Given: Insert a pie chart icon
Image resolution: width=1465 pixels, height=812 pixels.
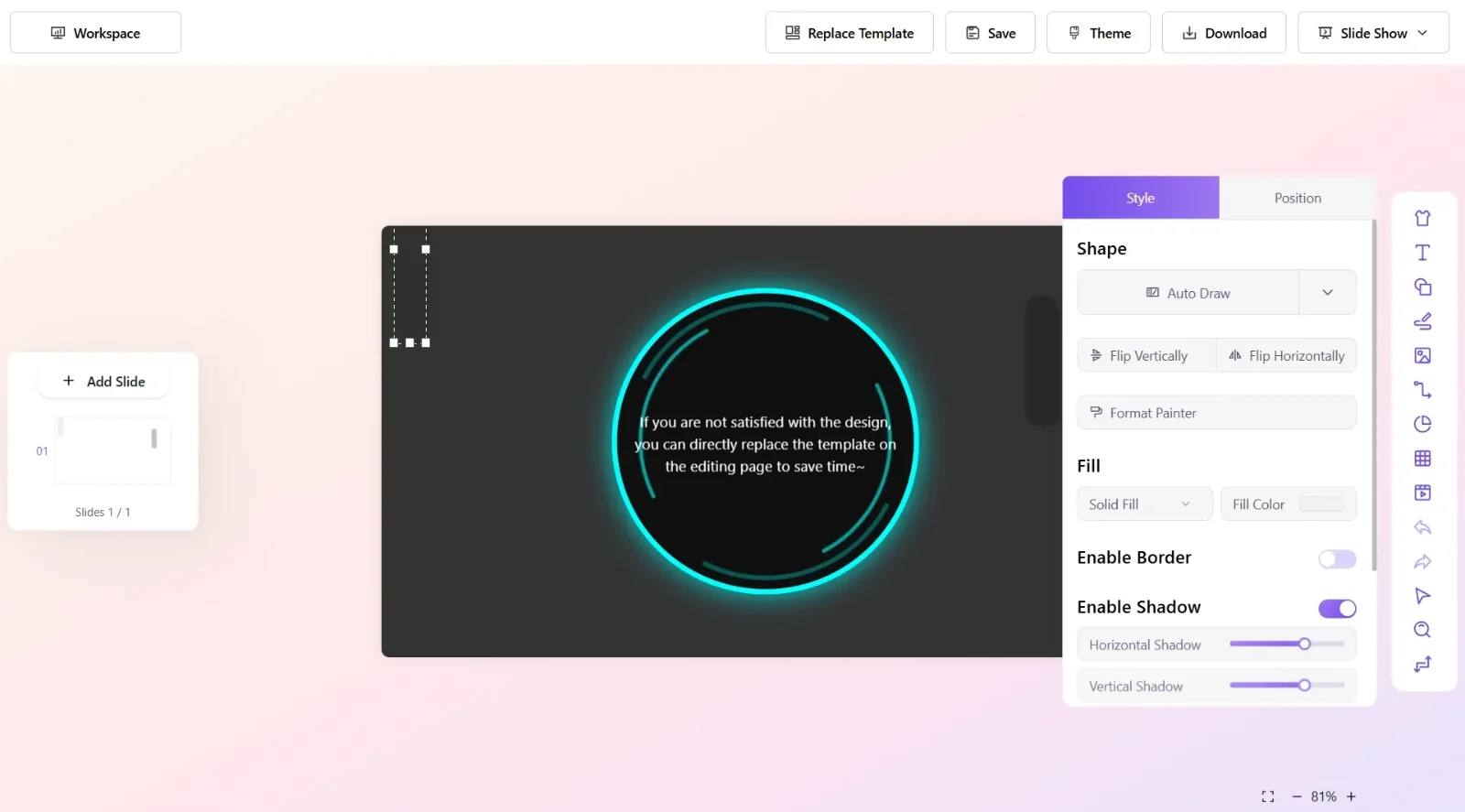Looking at the screenshot, I should (1422, 424).
